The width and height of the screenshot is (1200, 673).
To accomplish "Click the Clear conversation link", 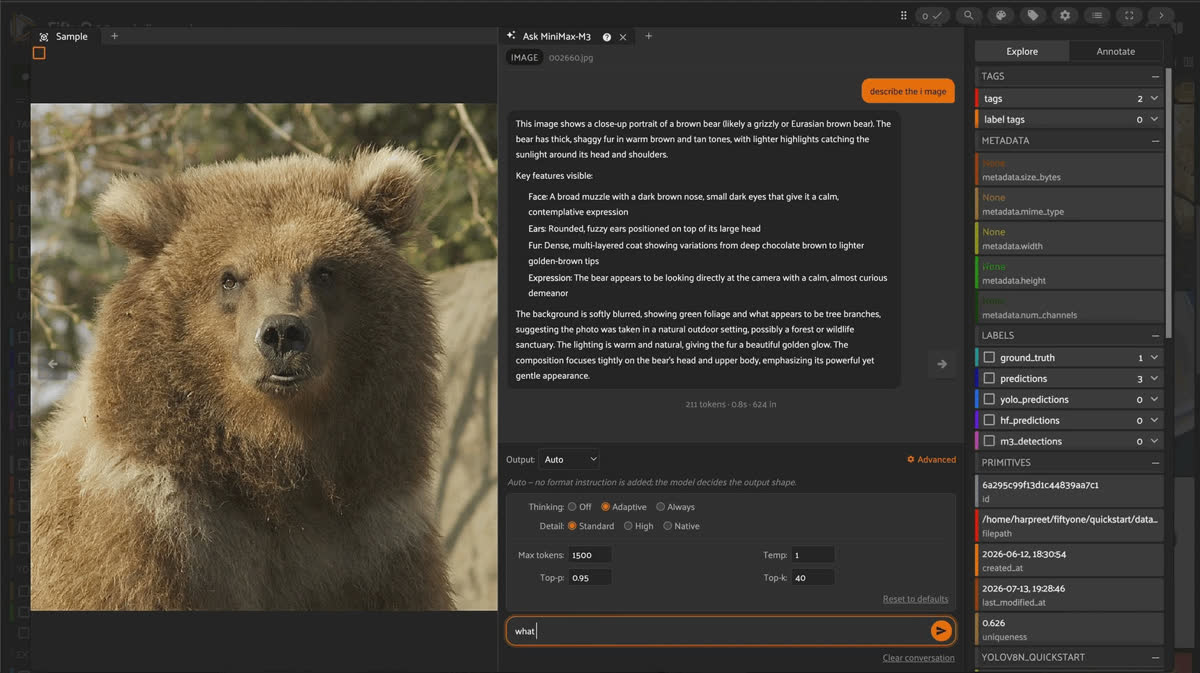I will (x=918, y=658).
